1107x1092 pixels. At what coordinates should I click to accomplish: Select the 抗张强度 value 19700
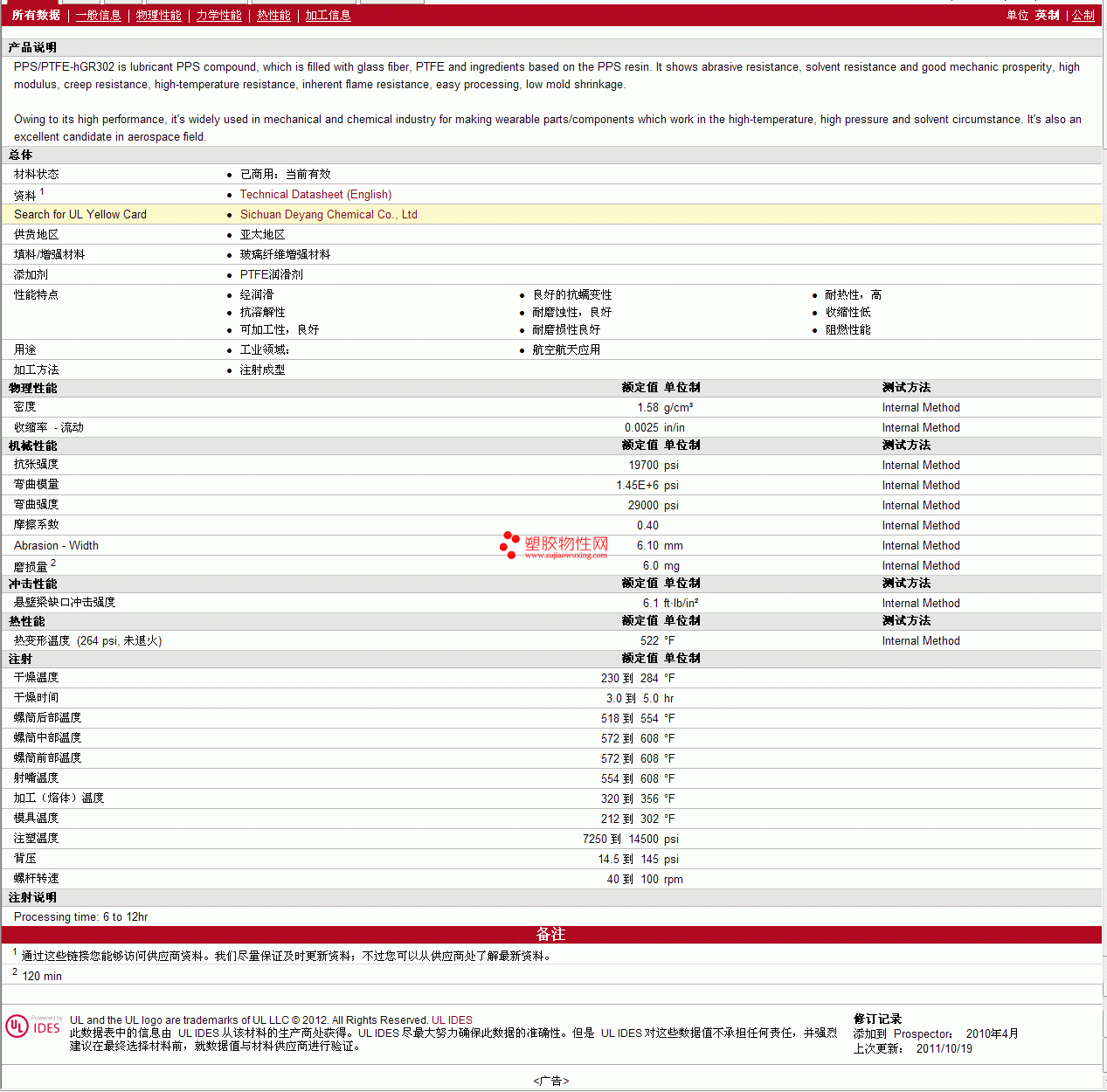click(x=644, y=466)
